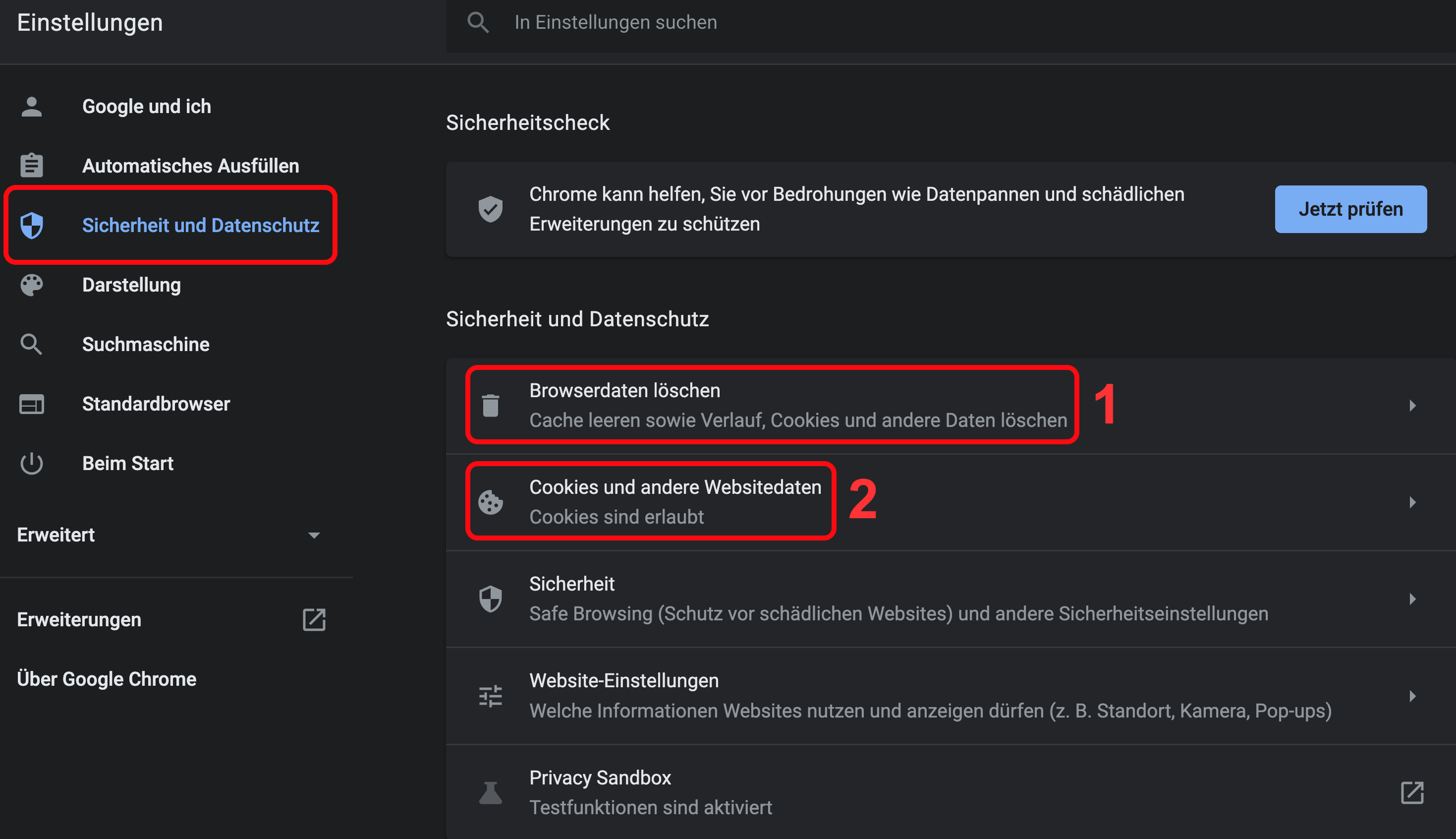
Task: Click the Sicherheitscheck heading
Action: tap(527, 123)
